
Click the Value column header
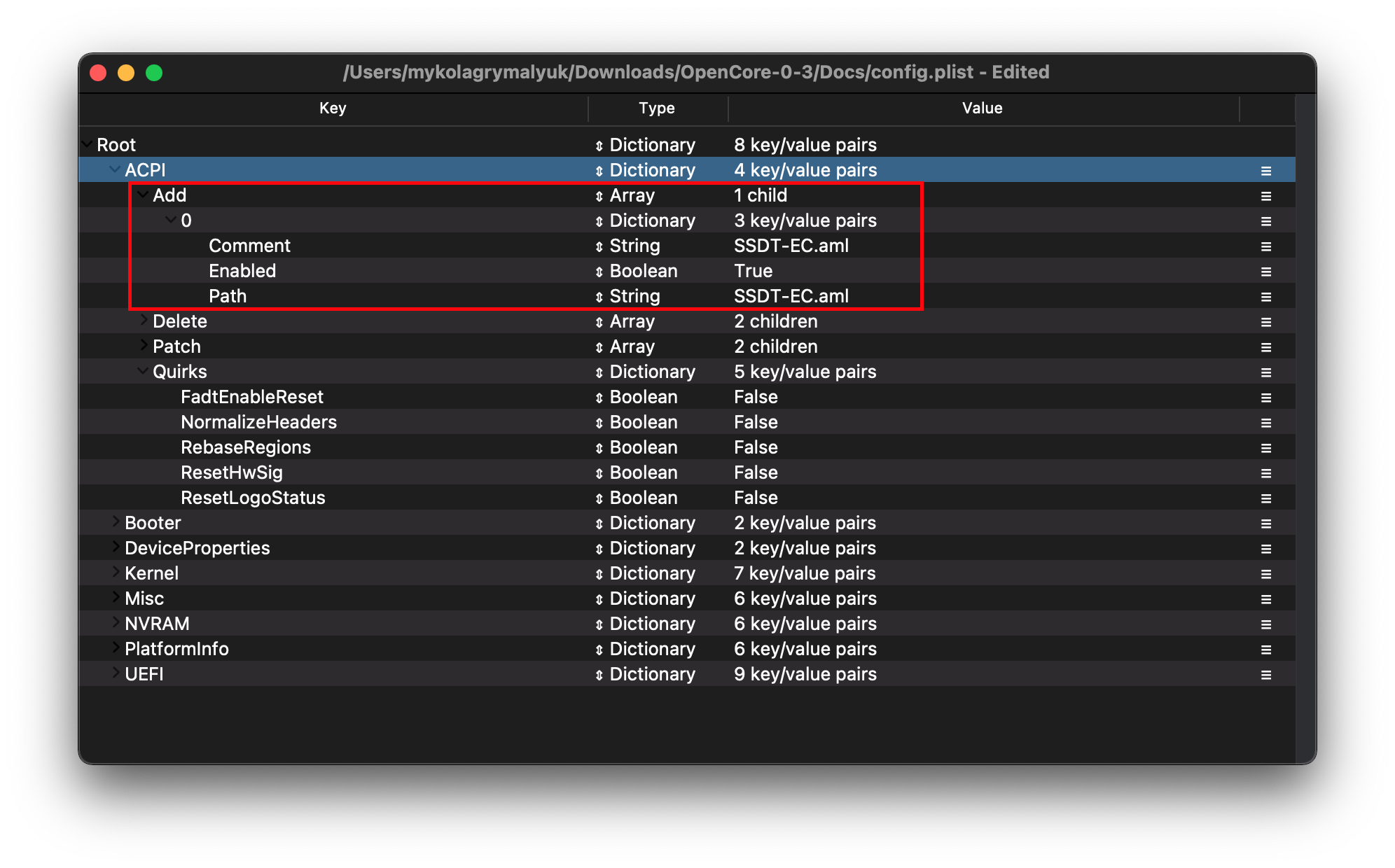[982, 108]
